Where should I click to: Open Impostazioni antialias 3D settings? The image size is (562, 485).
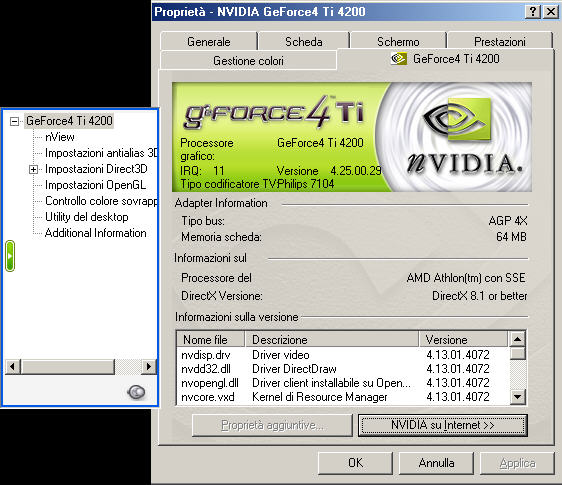(101, 153)
